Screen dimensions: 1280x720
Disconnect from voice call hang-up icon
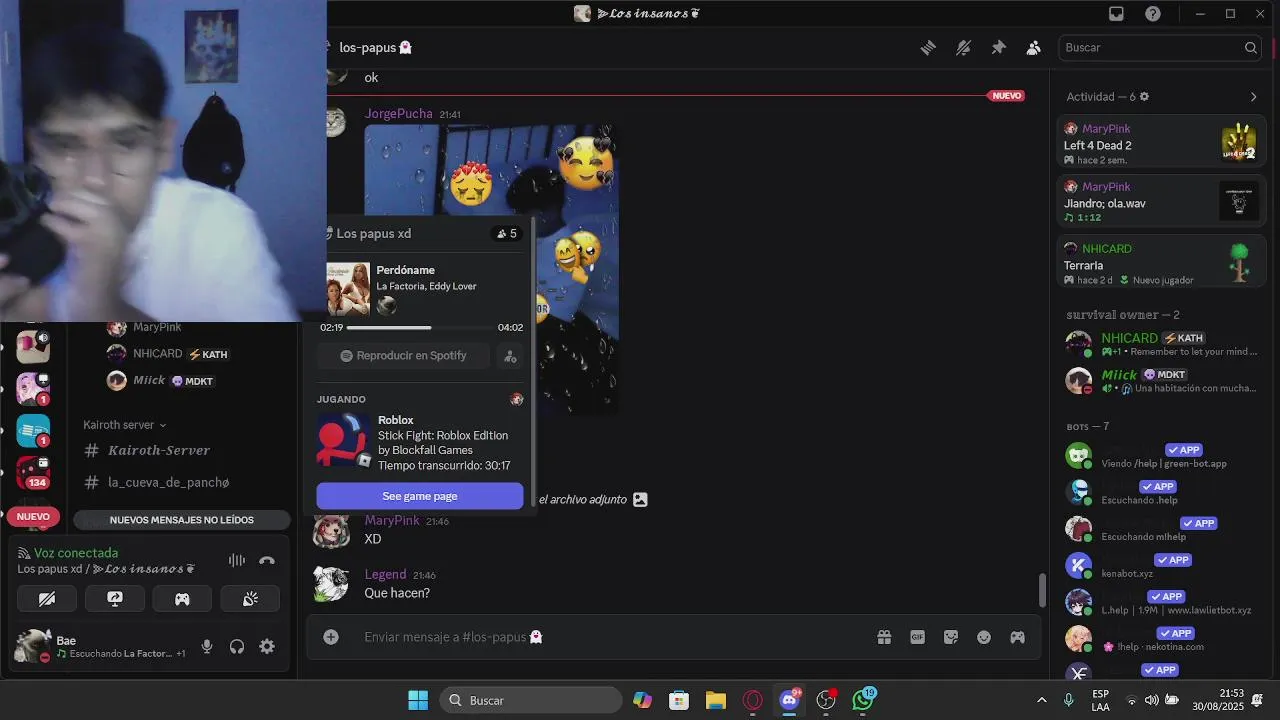267,561
